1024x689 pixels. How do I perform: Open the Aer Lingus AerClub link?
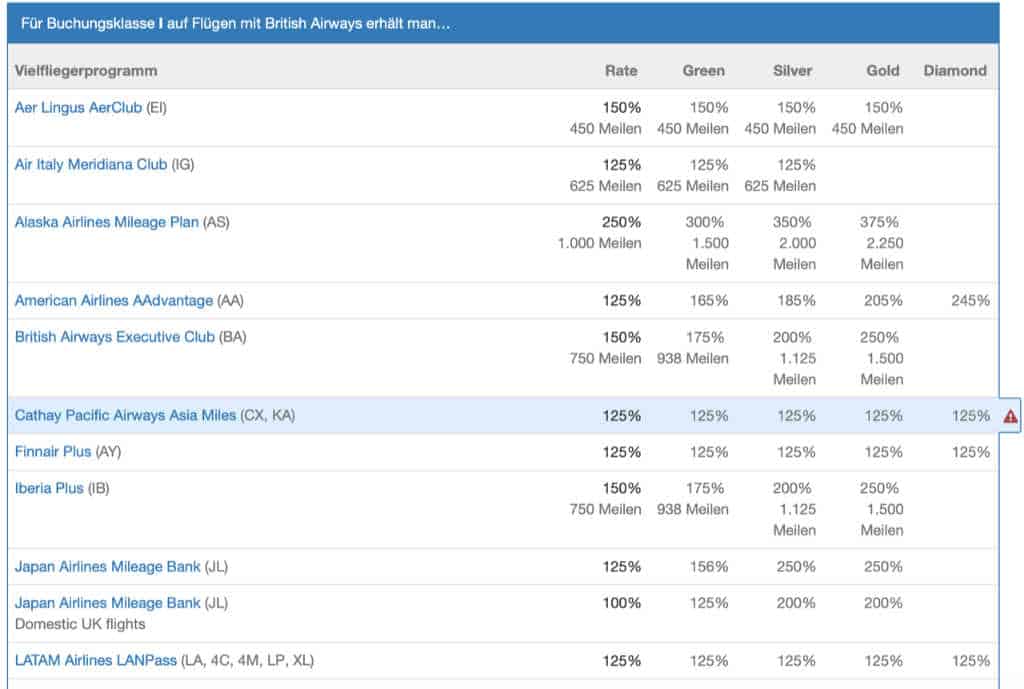point(78,108)
